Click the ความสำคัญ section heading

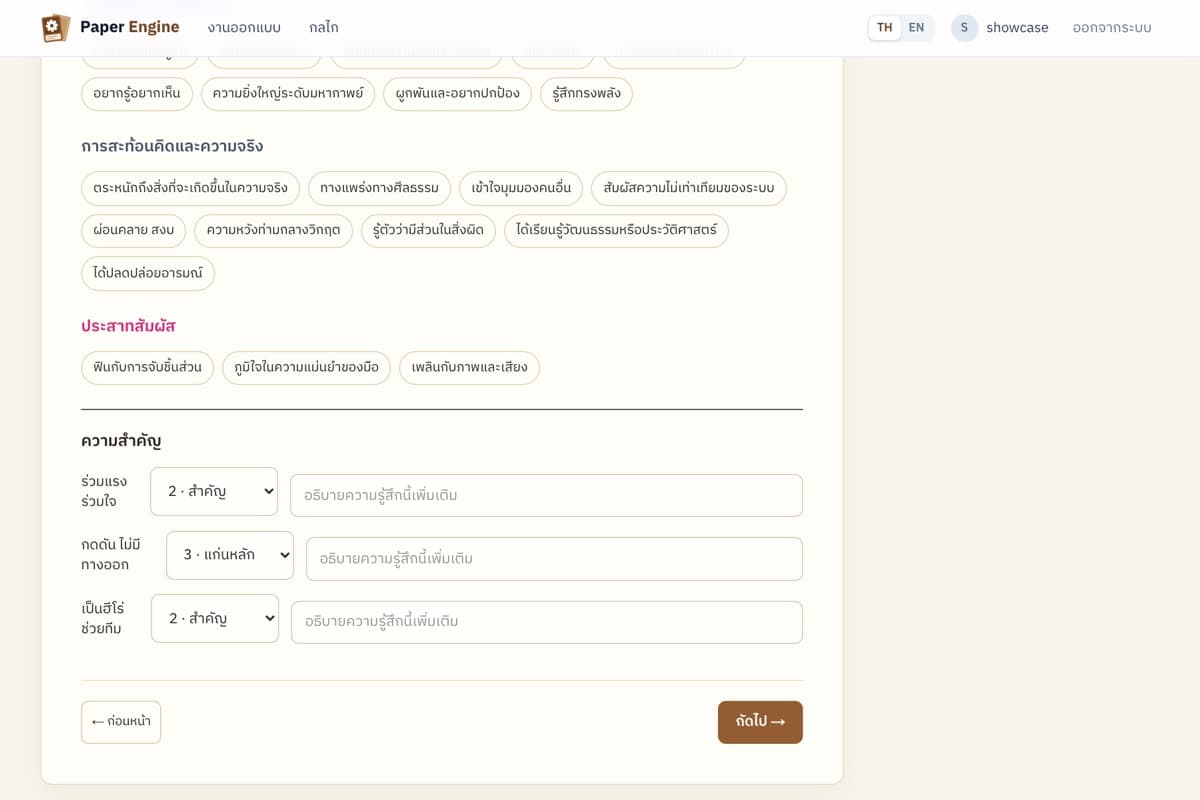(121, 441)
